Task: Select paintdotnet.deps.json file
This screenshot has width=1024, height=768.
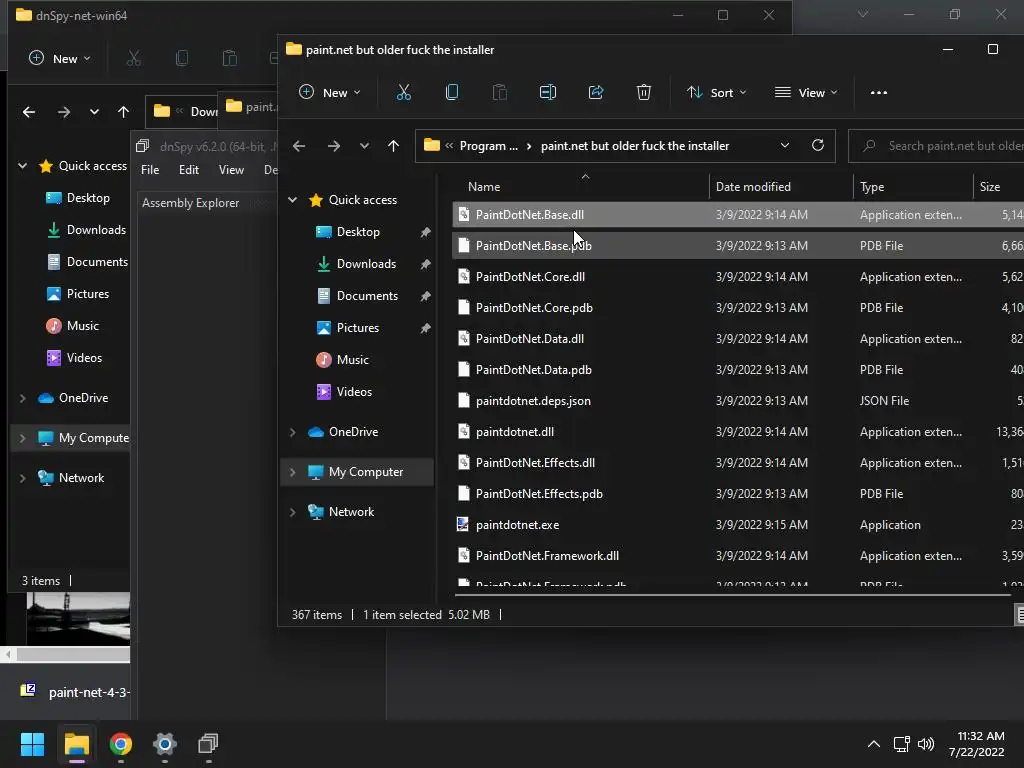Action: click(x=738, y=401)
